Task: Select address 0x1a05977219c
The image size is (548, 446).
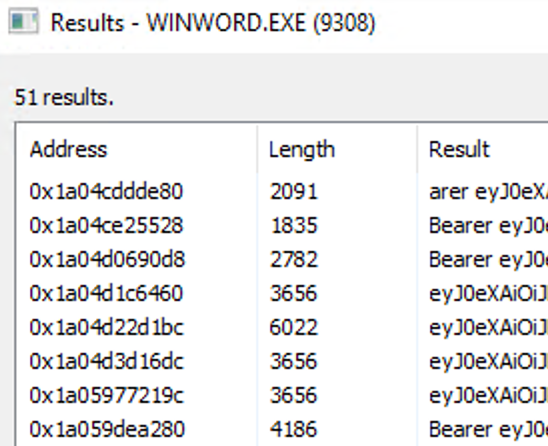Action: click(107, 395)
